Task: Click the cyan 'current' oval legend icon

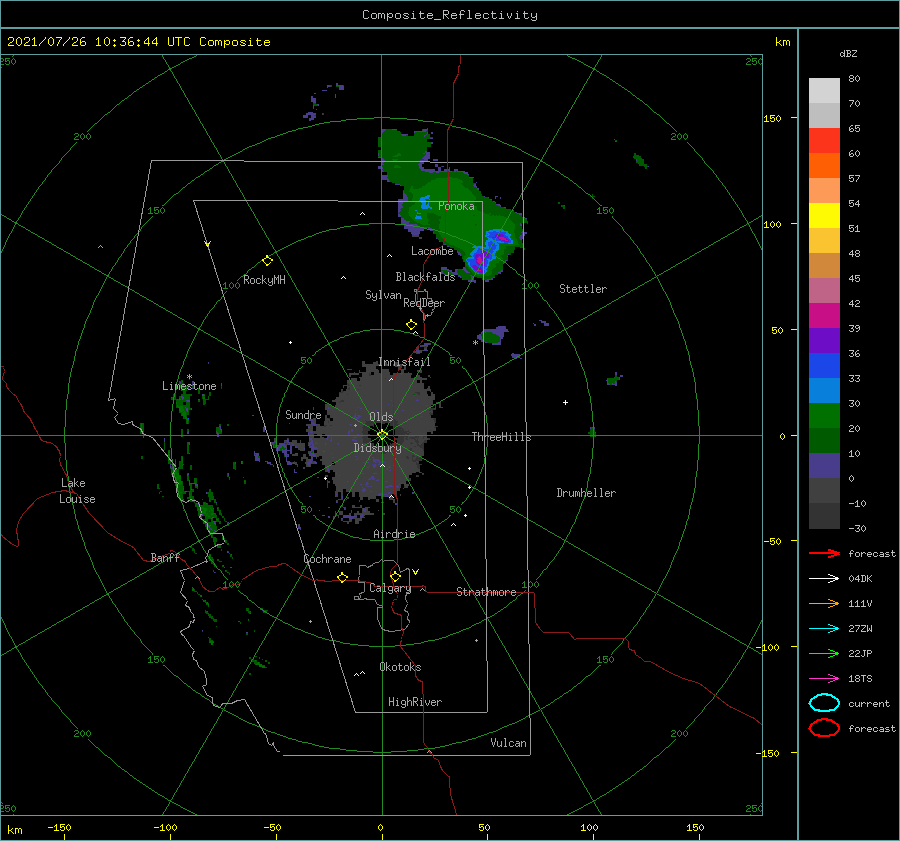Action: click(824, 703)
